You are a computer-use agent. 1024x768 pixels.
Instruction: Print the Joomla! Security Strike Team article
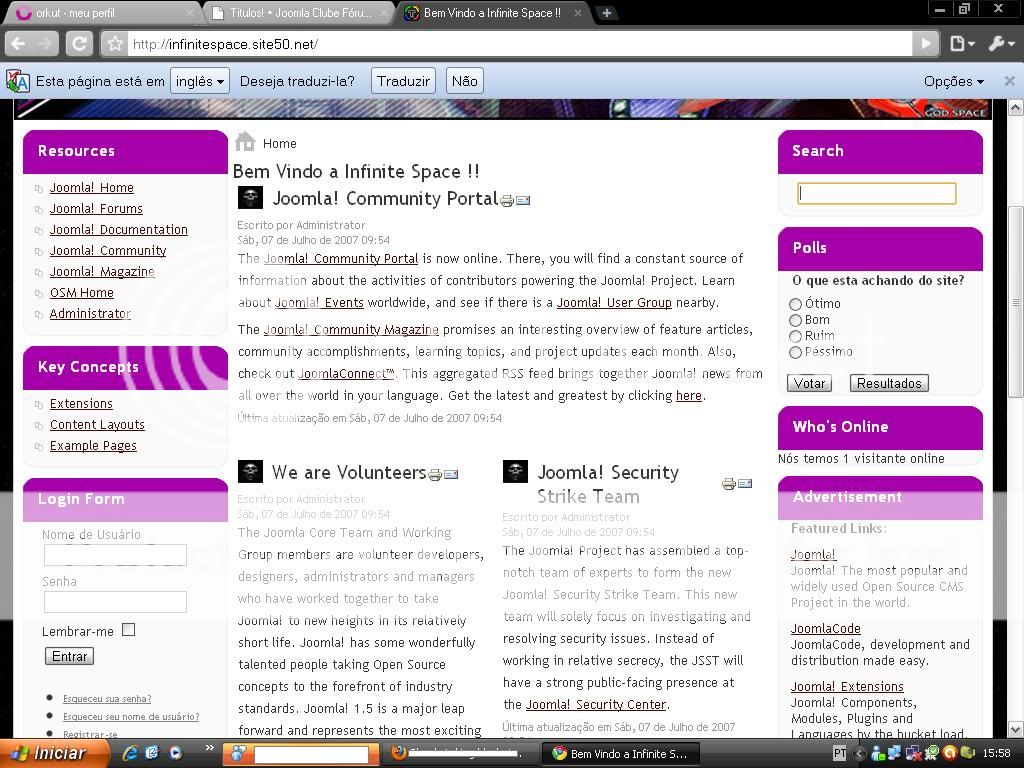728,484
